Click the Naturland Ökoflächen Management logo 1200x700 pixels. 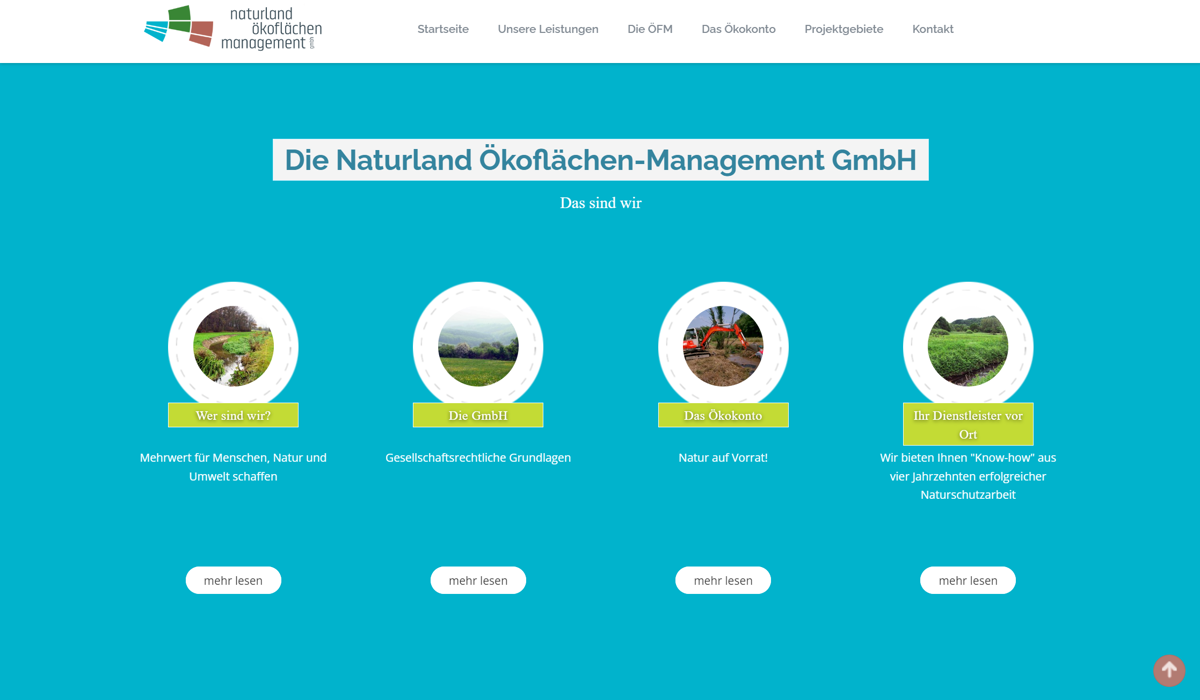coord(232,28)
